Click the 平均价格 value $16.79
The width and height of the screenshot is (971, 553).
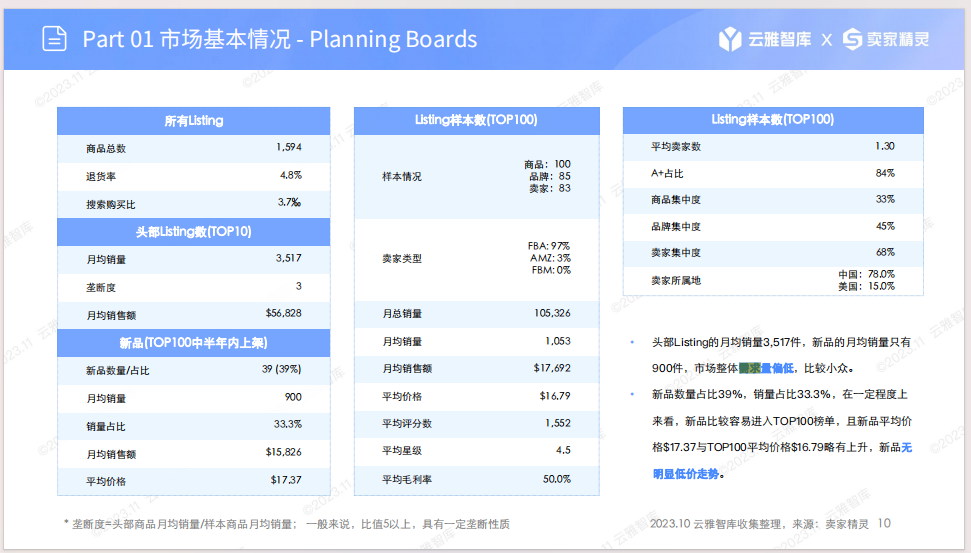[555, 396]
